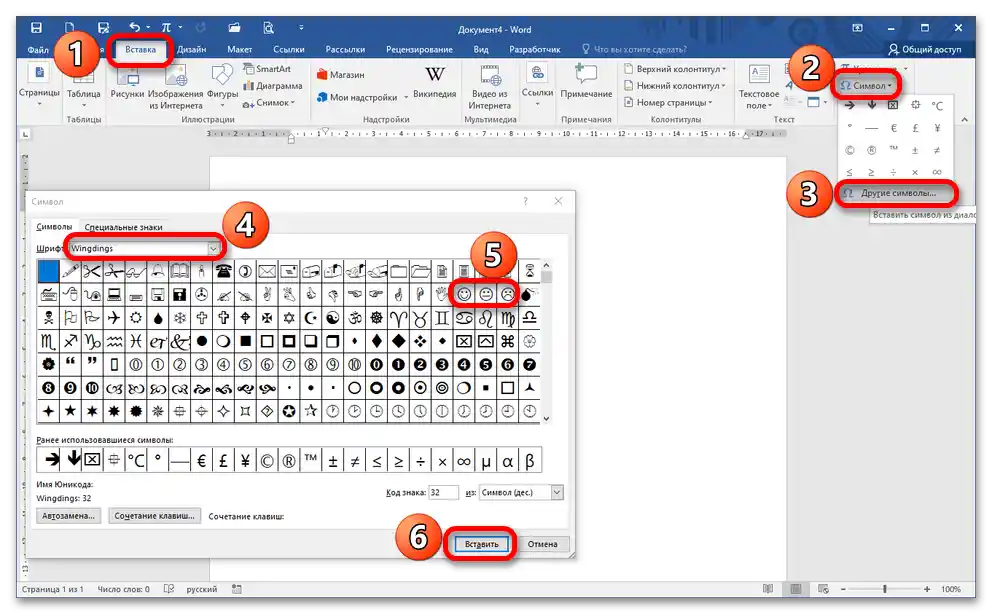Select the snowflake symbol in grid
Screen dimensions: 992x614
point(180,318)
